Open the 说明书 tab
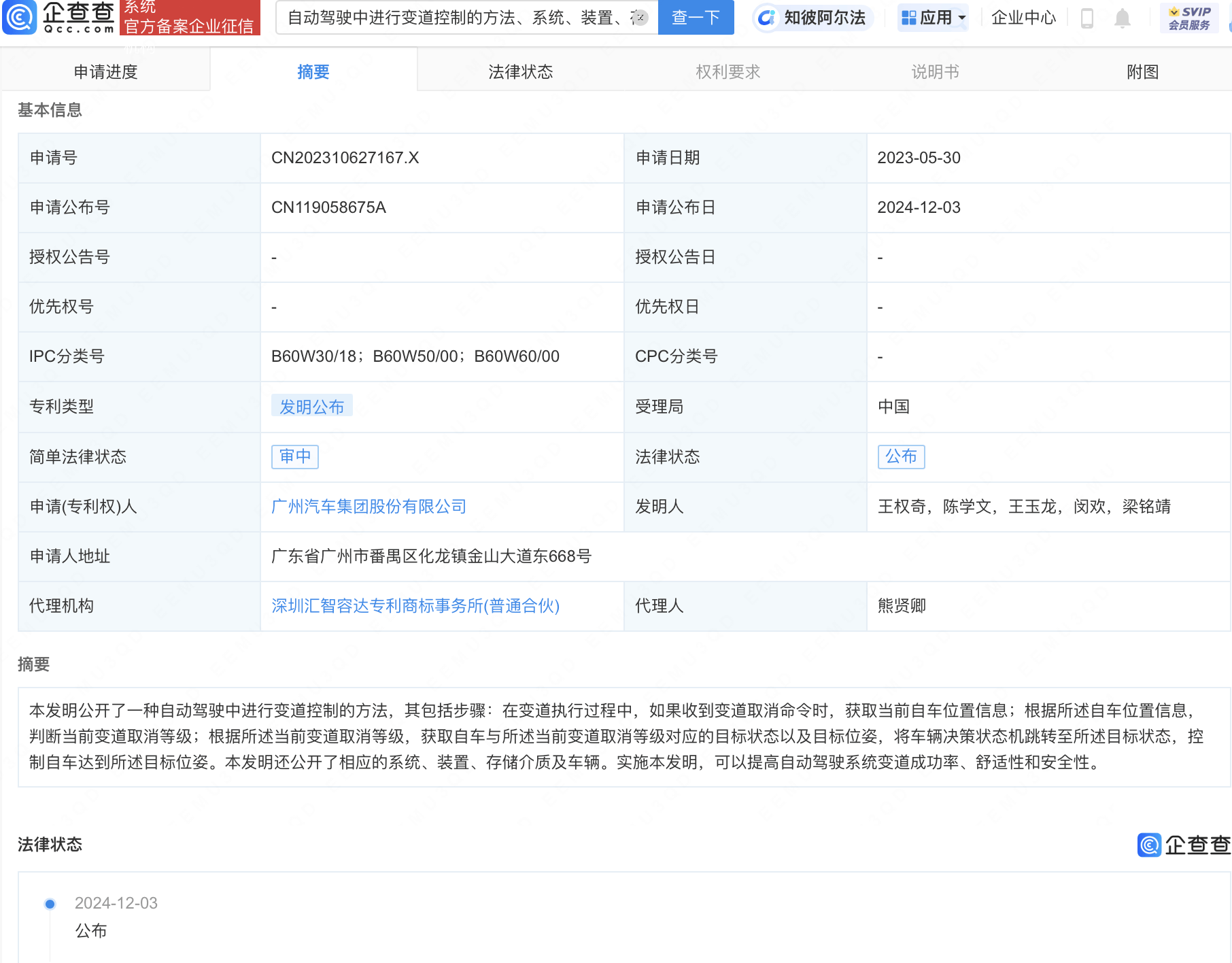This screenshot has width=1232, height=963. [x=936, y=71]
